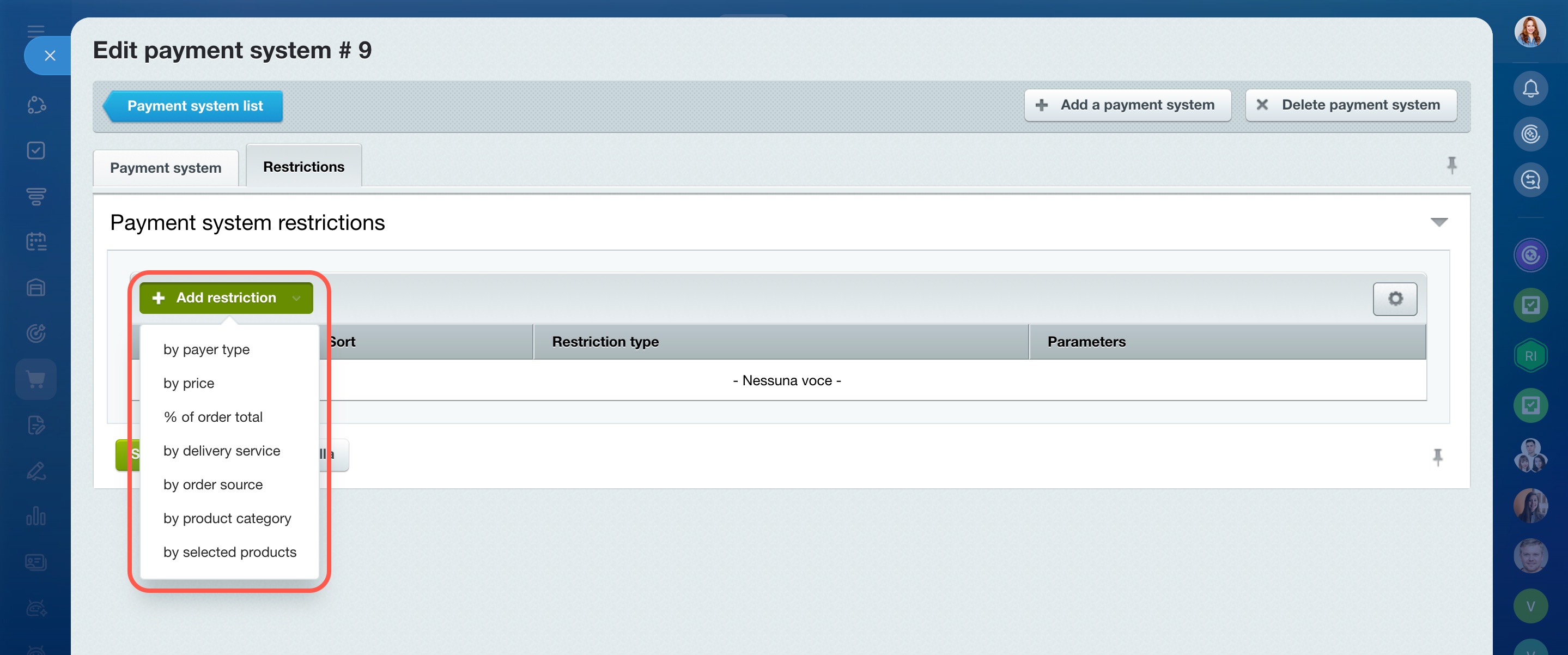The width and height of the screenshot is (1568, 655).
Task: Open the shopping cart sidebar icon
Action: coord(36,379)
